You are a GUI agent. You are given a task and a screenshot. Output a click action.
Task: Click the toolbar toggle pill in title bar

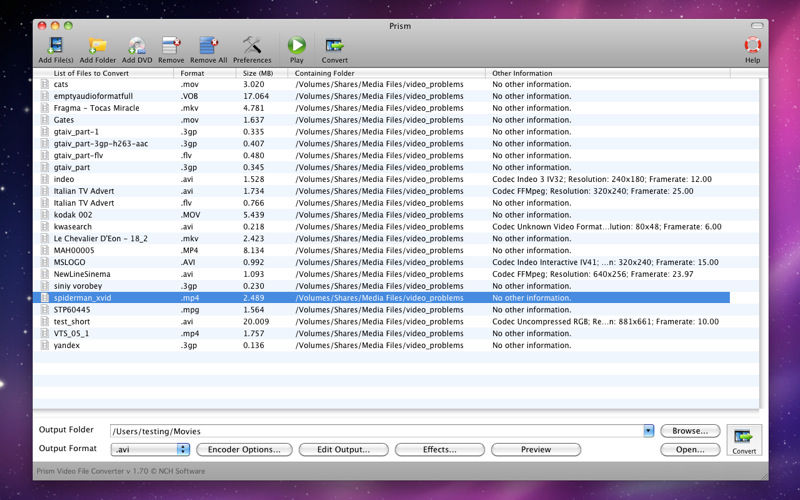757,26
